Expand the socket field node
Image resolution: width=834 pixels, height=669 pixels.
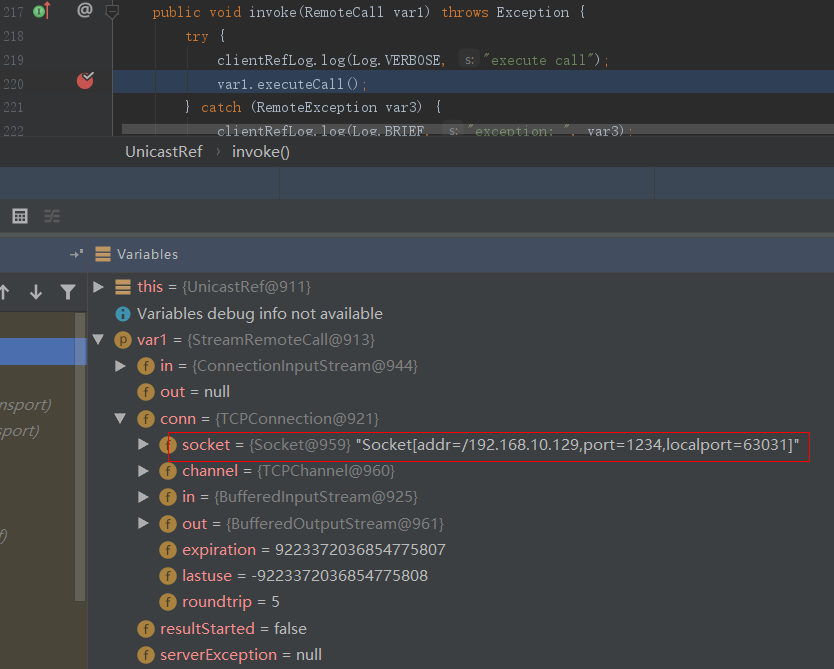145,444
